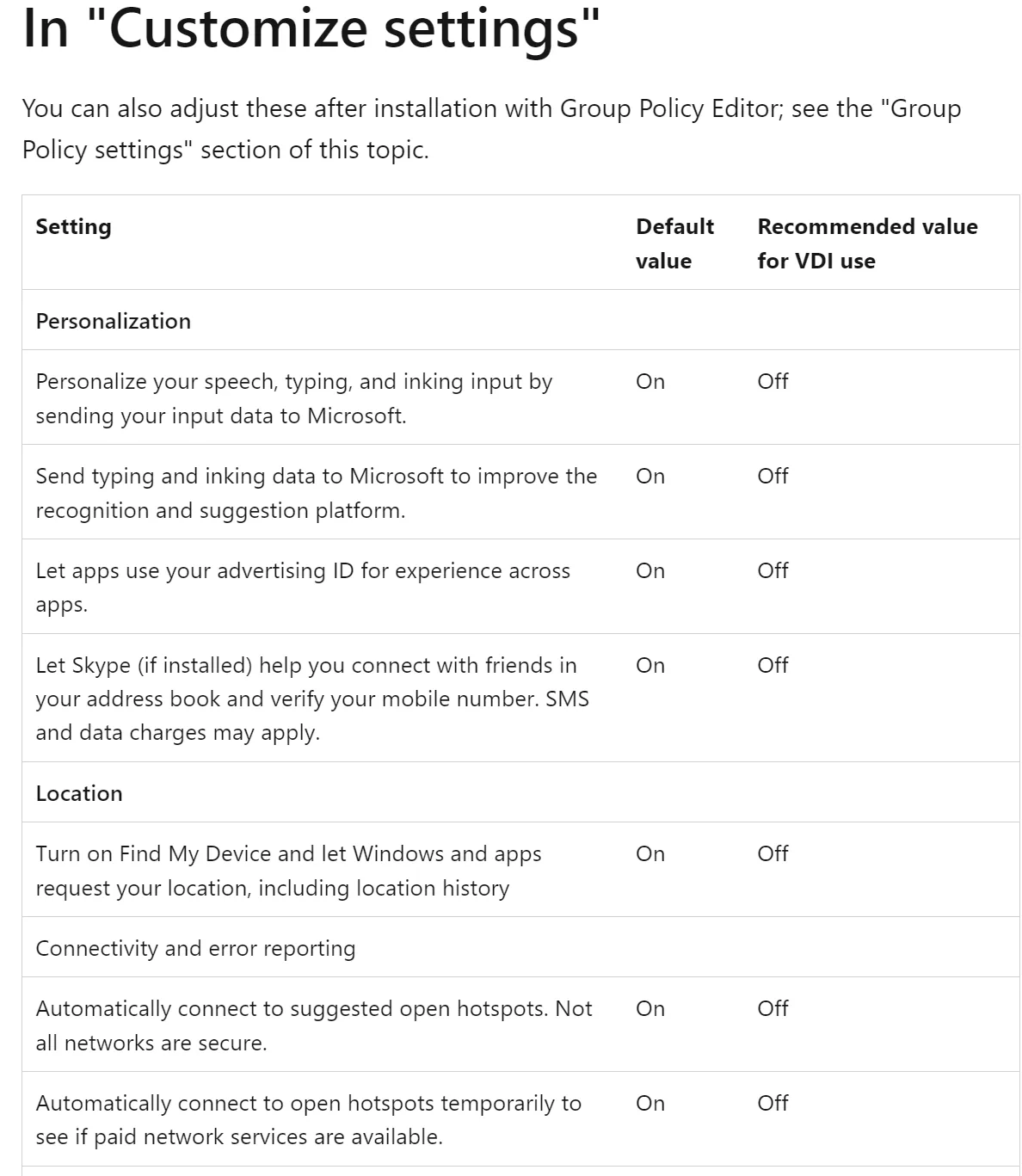This screenshot has height=1176, width=1022.
Task: Click the "Setting" column header
Action: [74, 227]
